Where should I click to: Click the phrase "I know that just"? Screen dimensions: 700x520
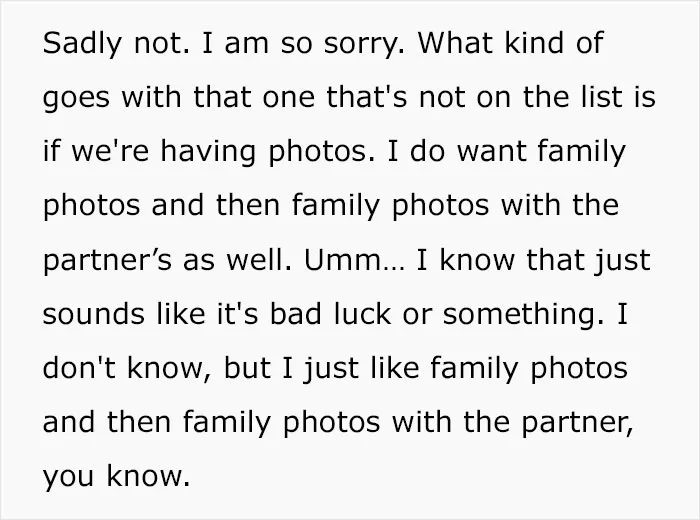(533, 261)
